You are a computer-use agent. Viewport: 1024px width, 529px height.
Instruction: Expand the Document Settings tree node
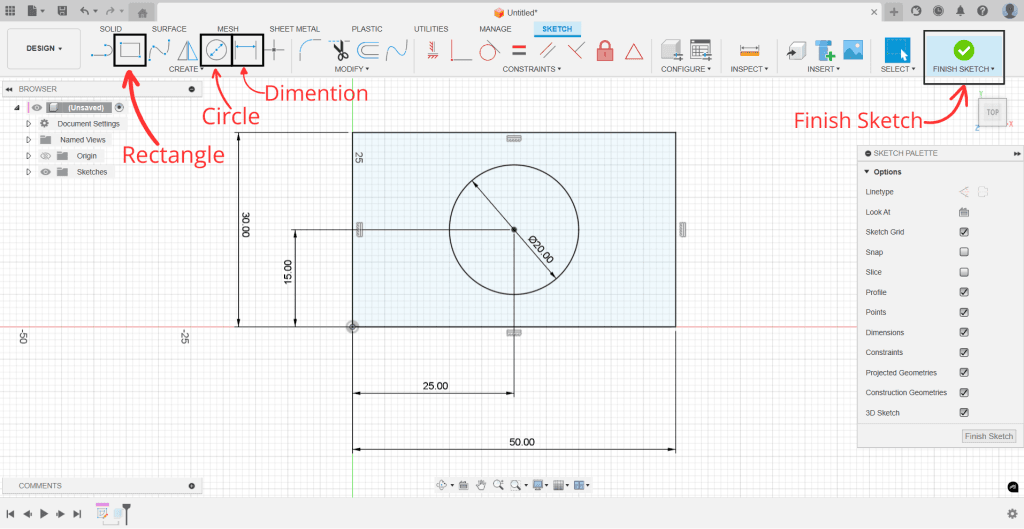pos(29,124)
